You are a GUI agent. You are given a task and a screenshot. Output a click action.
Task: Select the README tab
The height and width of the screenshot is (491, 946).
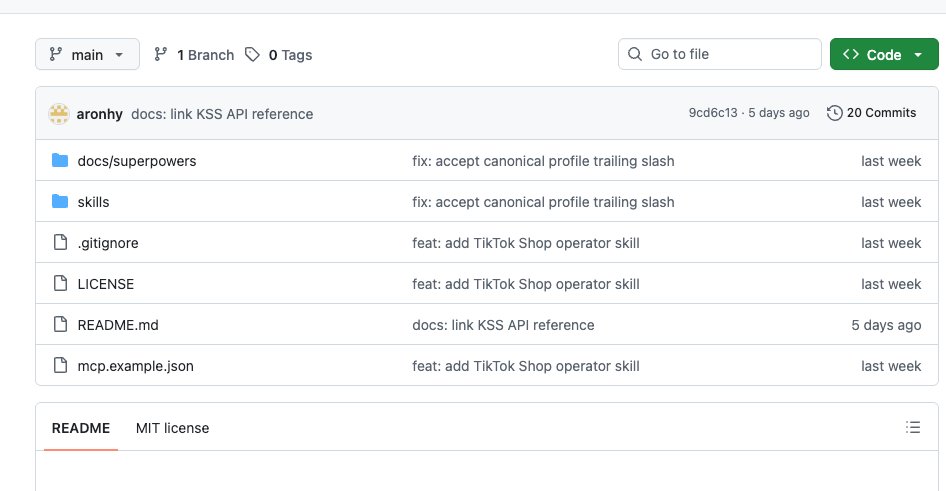point(81,428)
